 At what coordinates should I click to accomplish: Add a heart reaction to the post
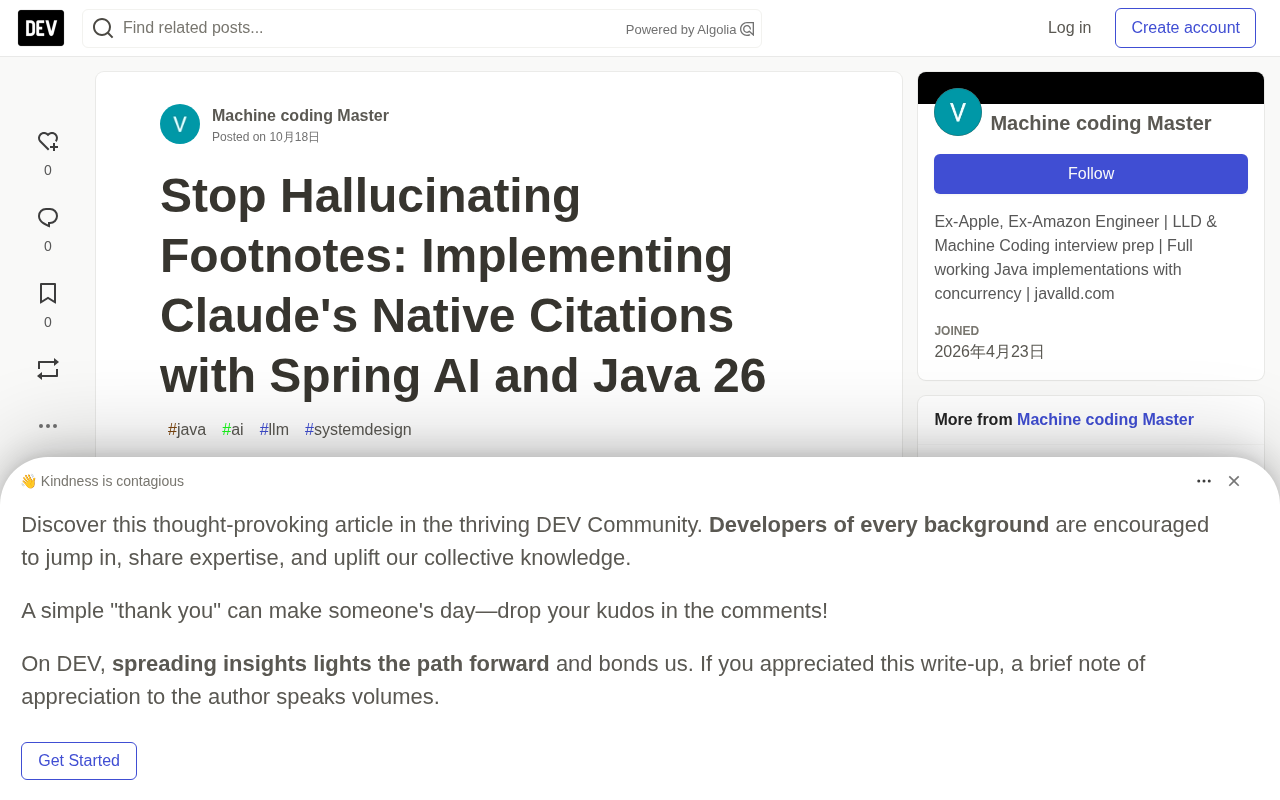(x=48, y=142)
